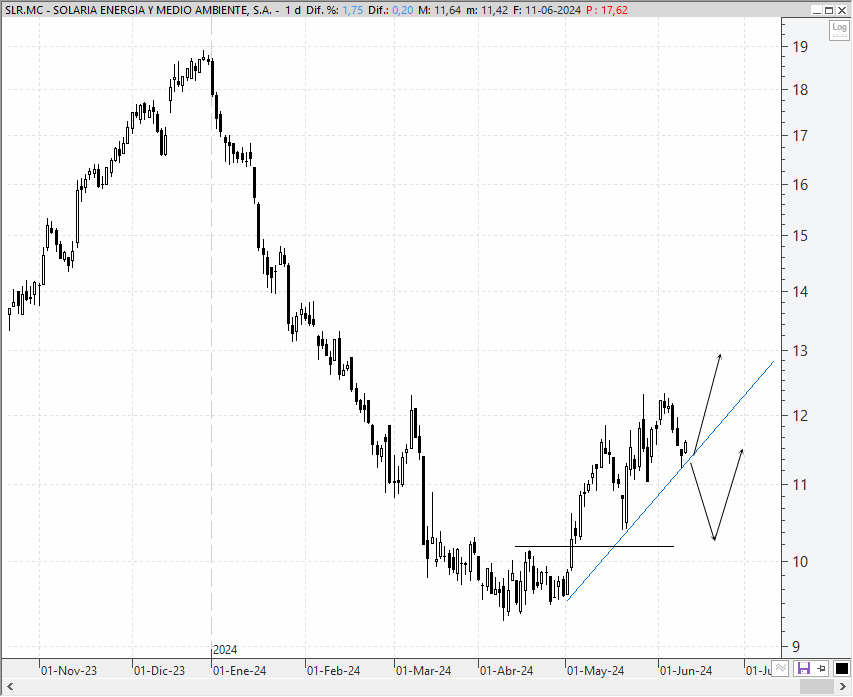Click the Dif. value 0,20
Image resolution: width=853 pixels, height=697 pixels.
click(403, 10)
